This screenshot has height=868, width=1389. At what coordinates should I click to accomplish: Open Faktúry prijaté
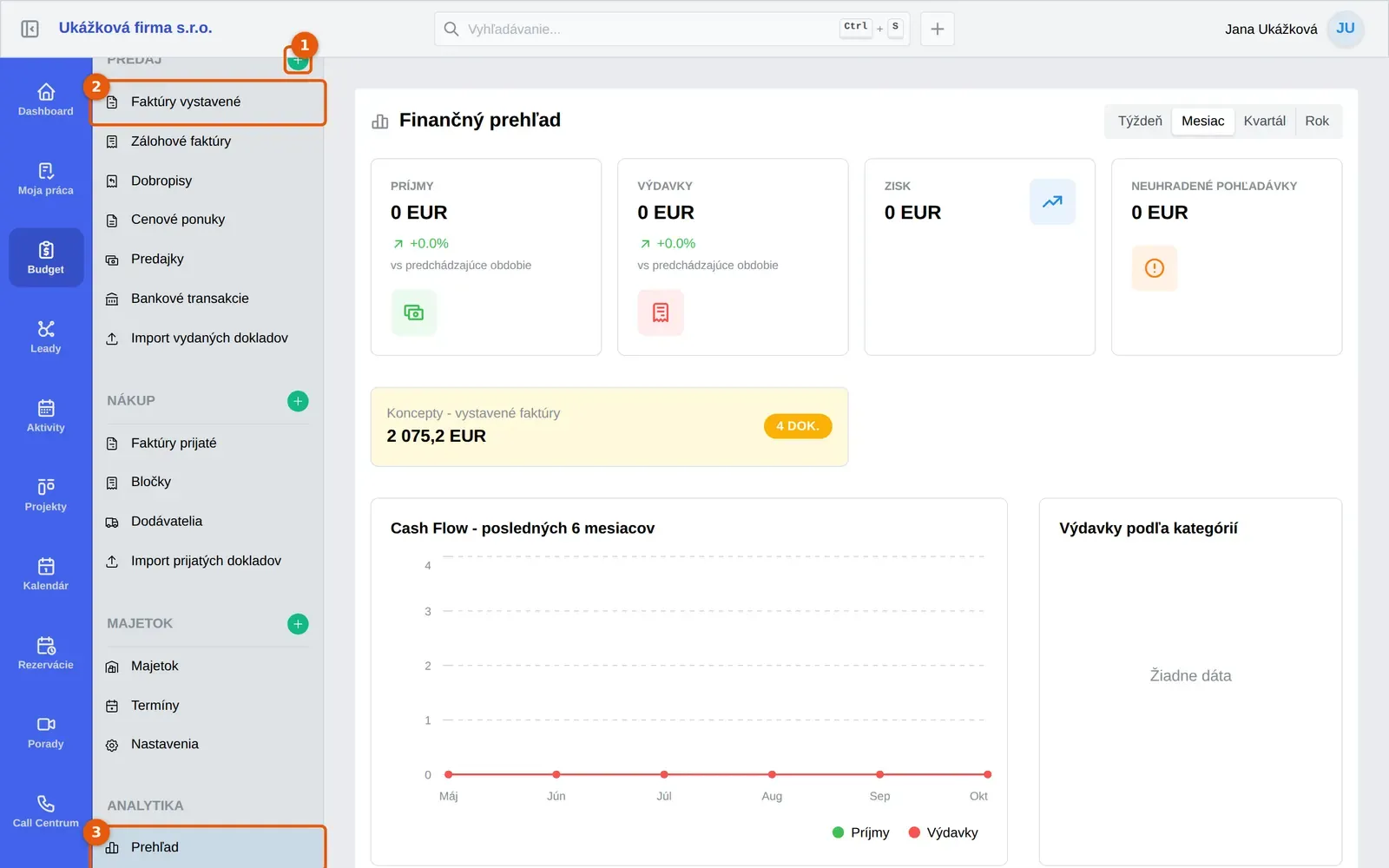pyautogui.click(x=208, y=444)
